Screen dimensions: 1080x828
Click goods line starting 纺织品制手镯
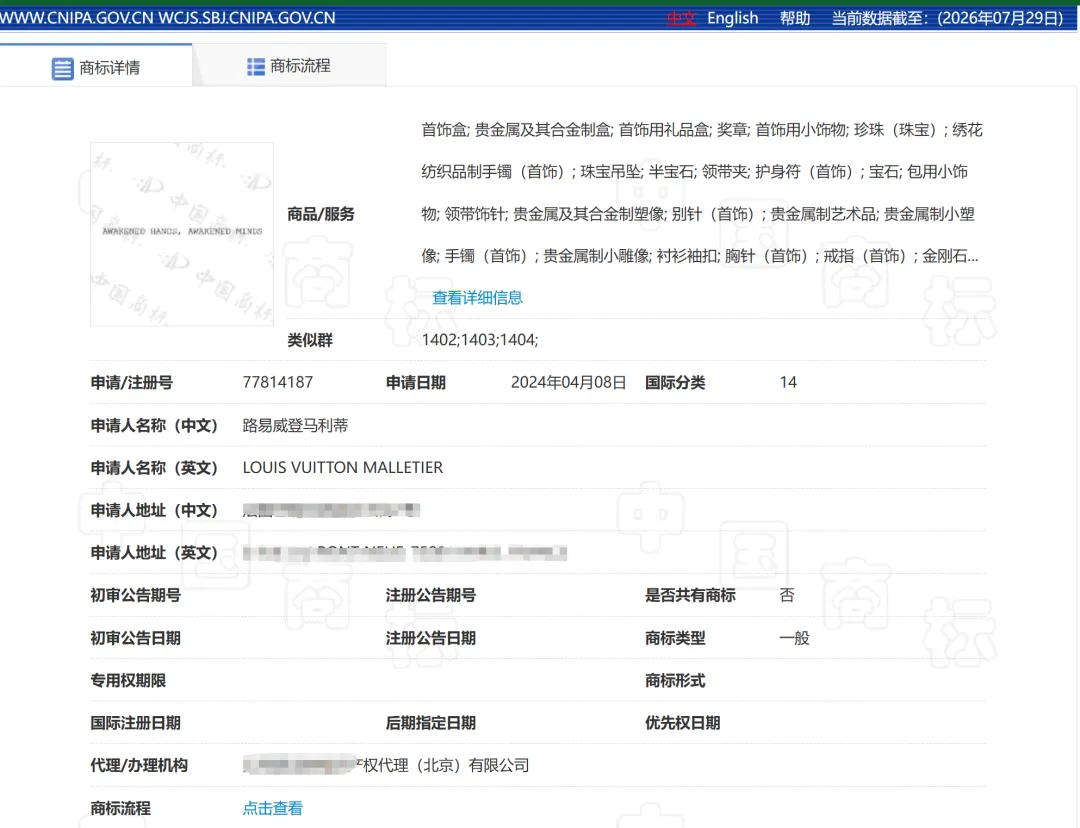coord(694,172)
